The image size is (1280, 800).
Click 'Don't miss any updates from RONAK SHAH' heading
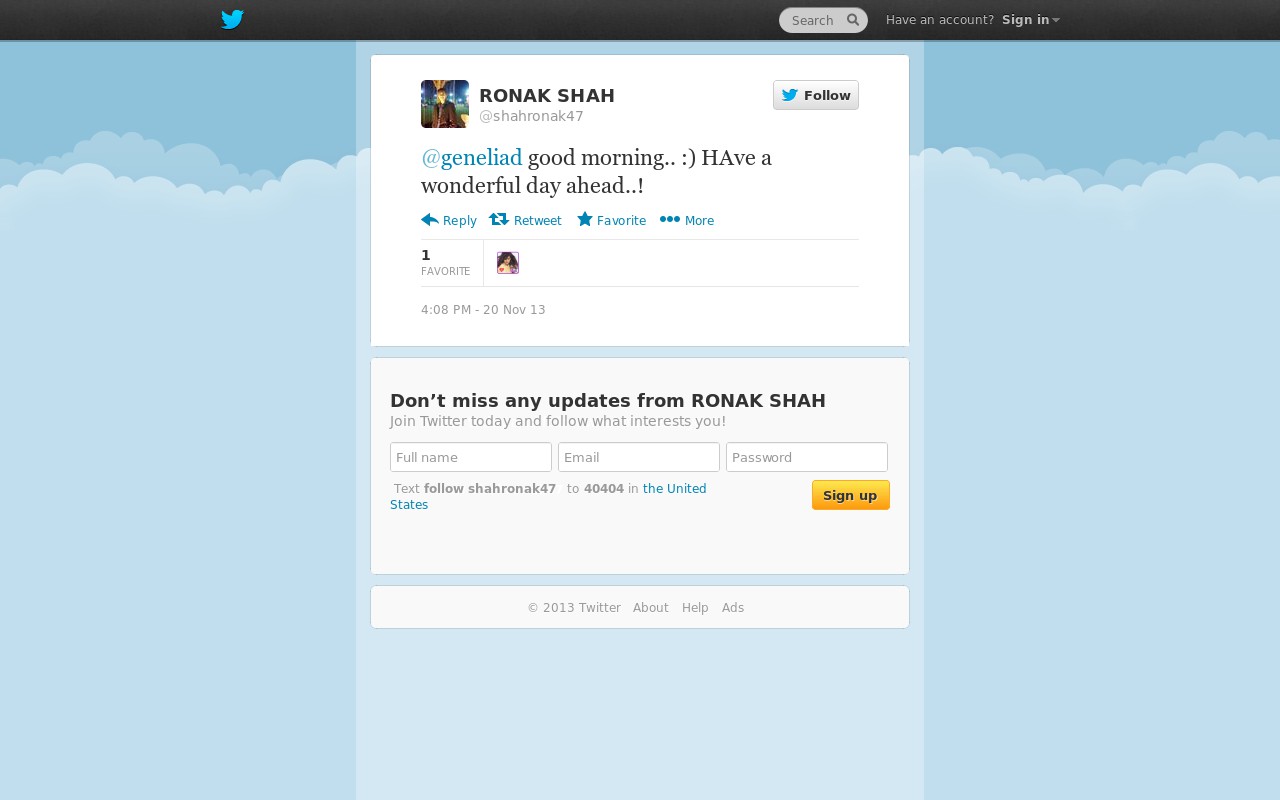click(x=608, y=401)
